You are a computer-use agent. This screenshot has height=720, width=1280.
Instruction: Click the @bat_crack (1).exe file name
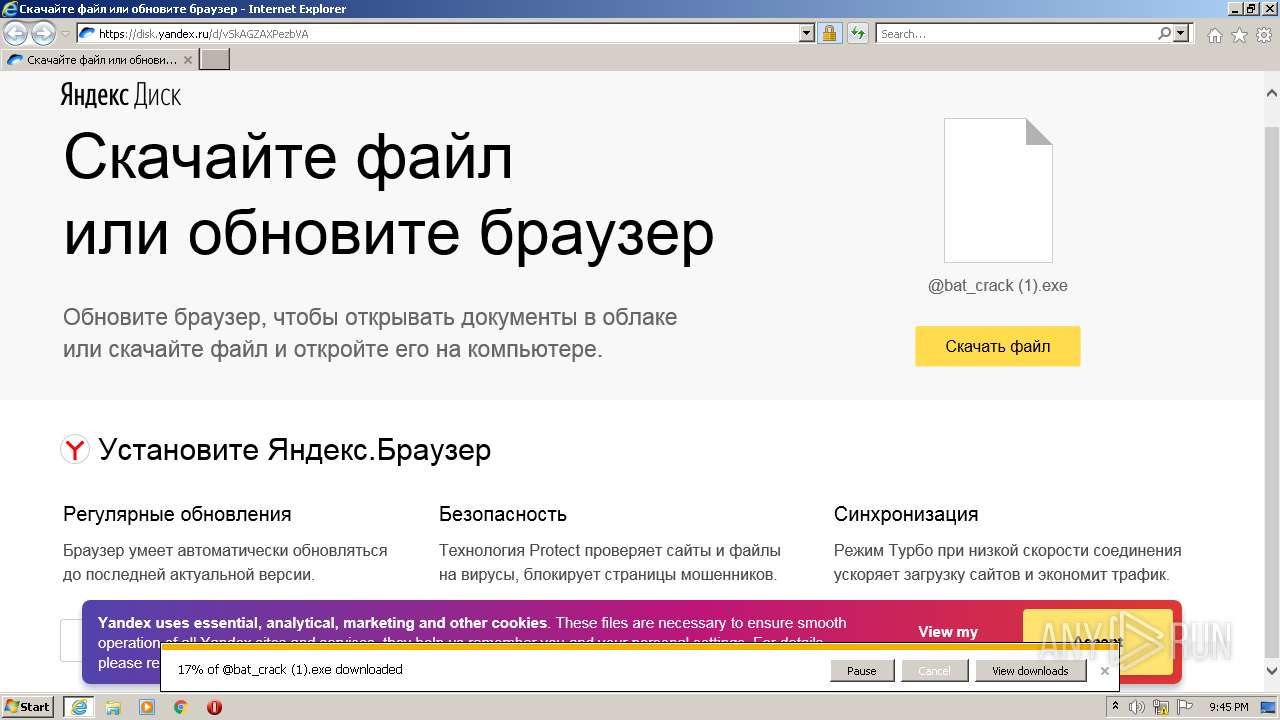pos(998,286)
